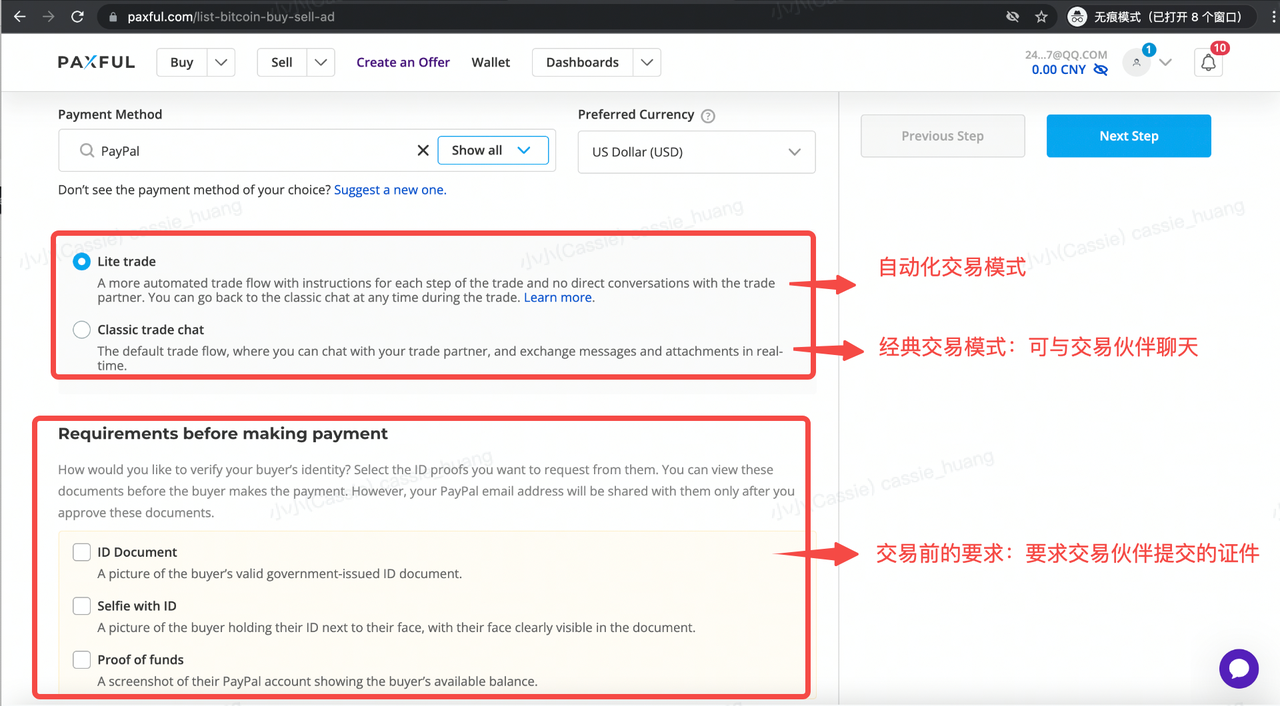Click the Paxful logo
This screenshot has height=706, width=1280.
96,62
